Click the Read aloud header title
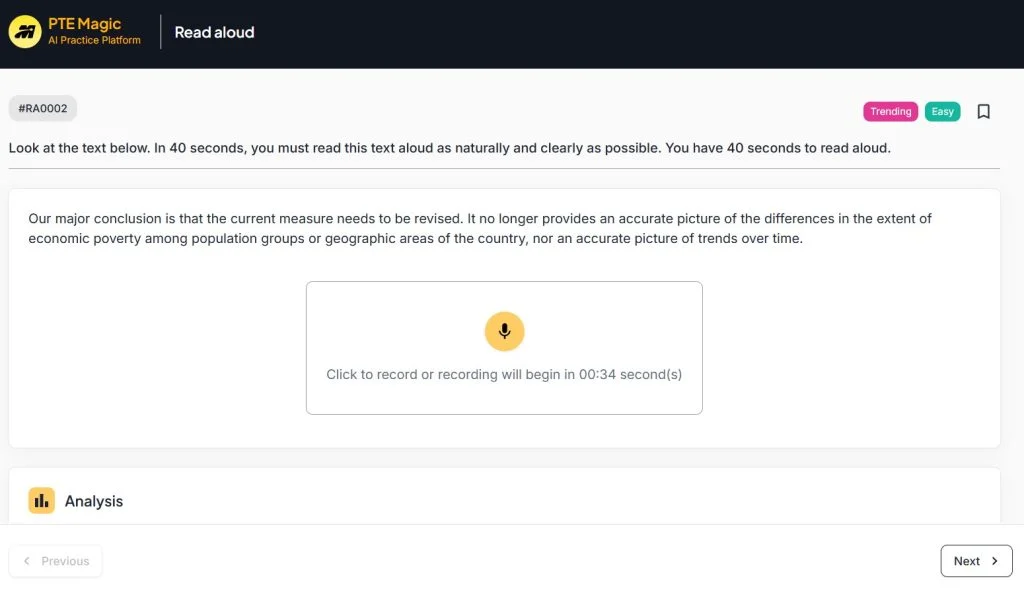 (214, 32)
